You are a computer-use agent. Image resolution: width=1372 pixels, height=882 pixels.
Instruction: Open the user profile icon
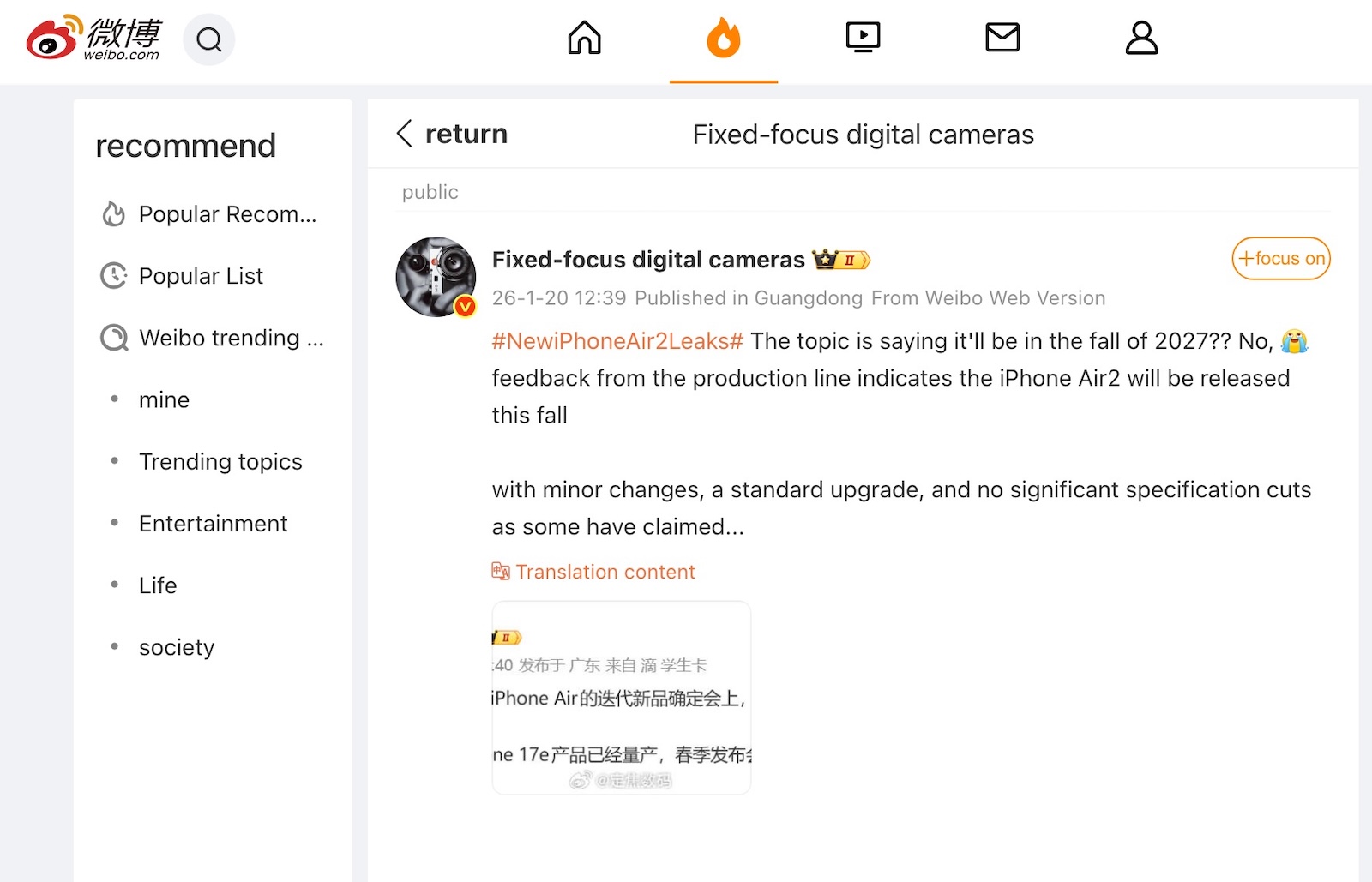pos(1141,38)
